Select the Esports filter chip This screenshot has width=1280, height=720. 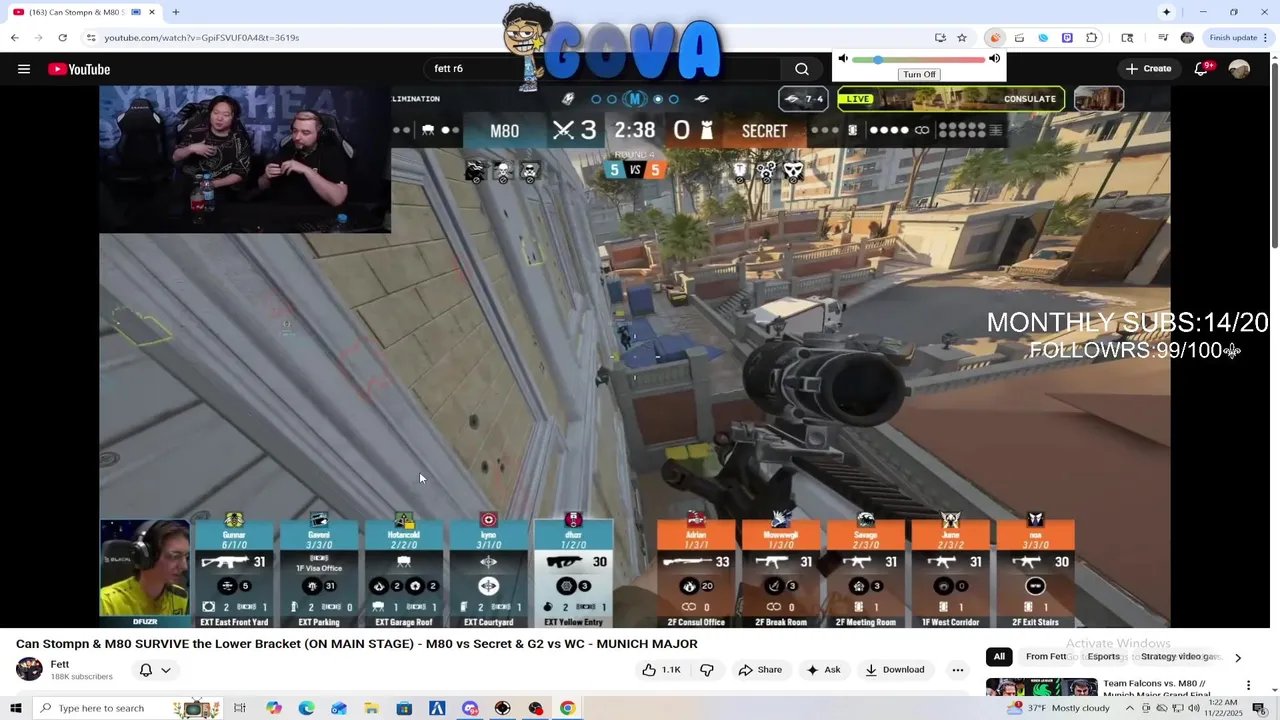click(x=1104, y=657)
